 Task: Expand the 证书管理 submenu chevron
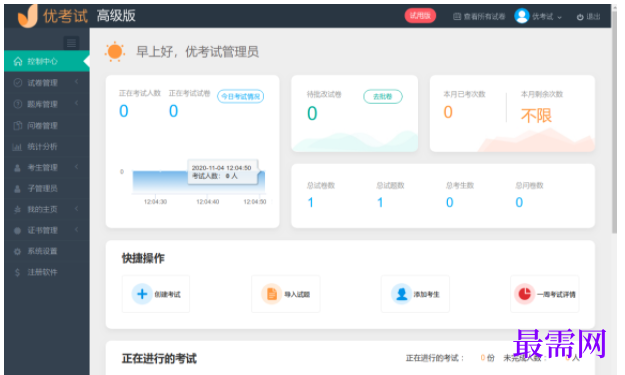(x=76, y=230)
